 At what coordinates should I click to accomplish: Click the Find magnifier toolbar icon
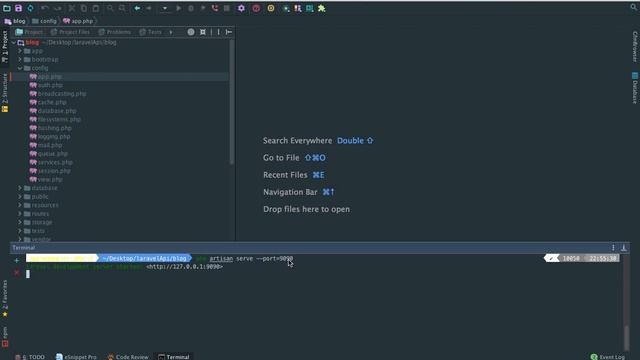[x=110, y=8]
